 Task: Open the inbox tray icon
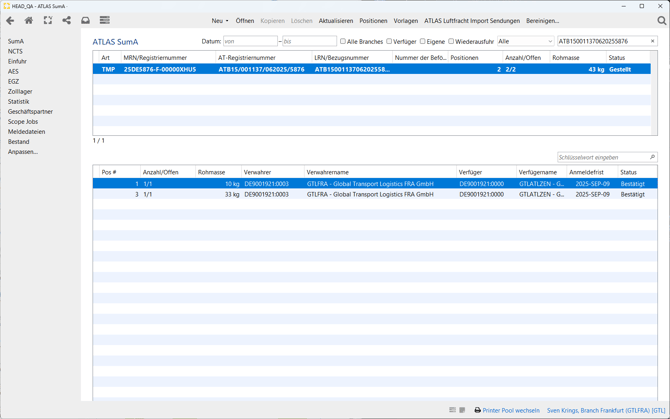coord(85,21)
